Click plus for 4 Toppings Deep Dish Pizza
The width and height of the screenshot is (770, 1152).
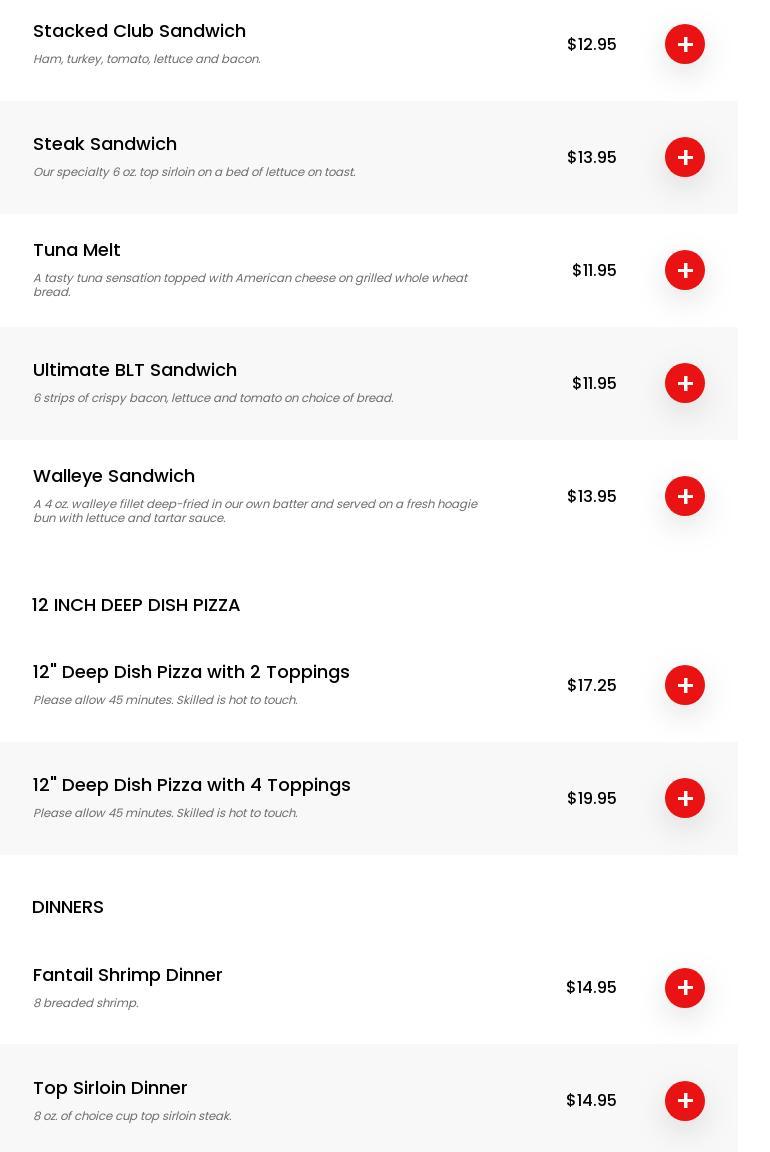pos(685,798)
